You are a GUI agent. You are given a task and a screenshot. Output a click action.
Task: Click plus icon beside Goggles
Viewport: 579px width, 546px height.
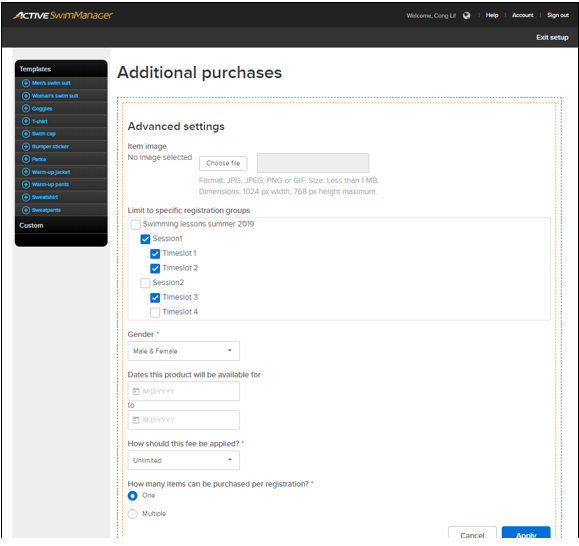point(25,108)
